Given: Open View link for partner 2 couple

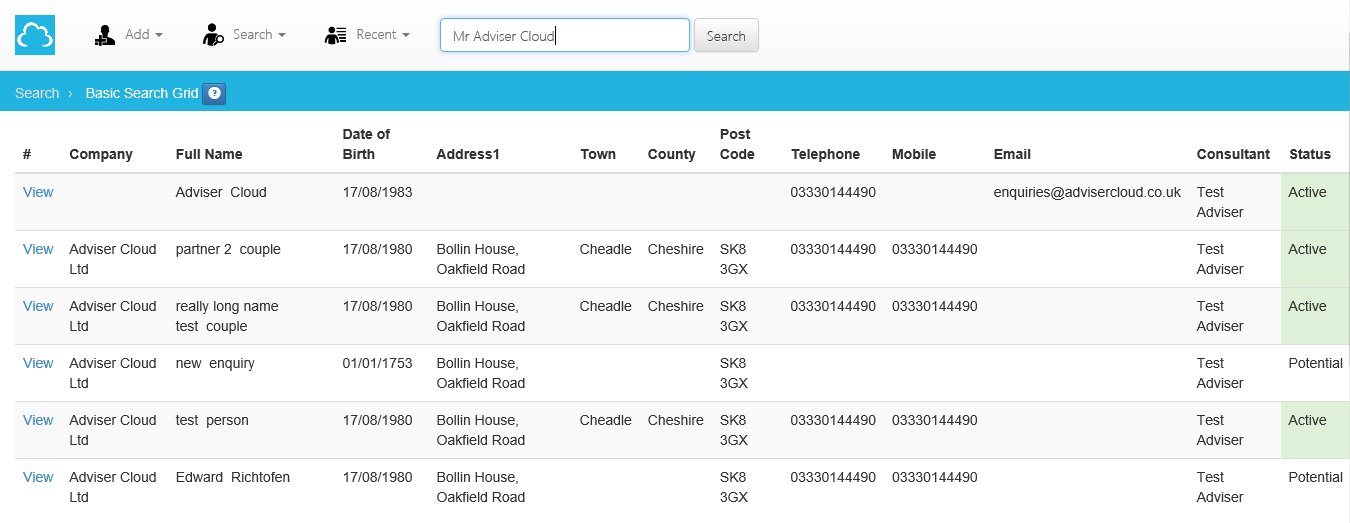Looking at the screenshot, I should 38,249.
